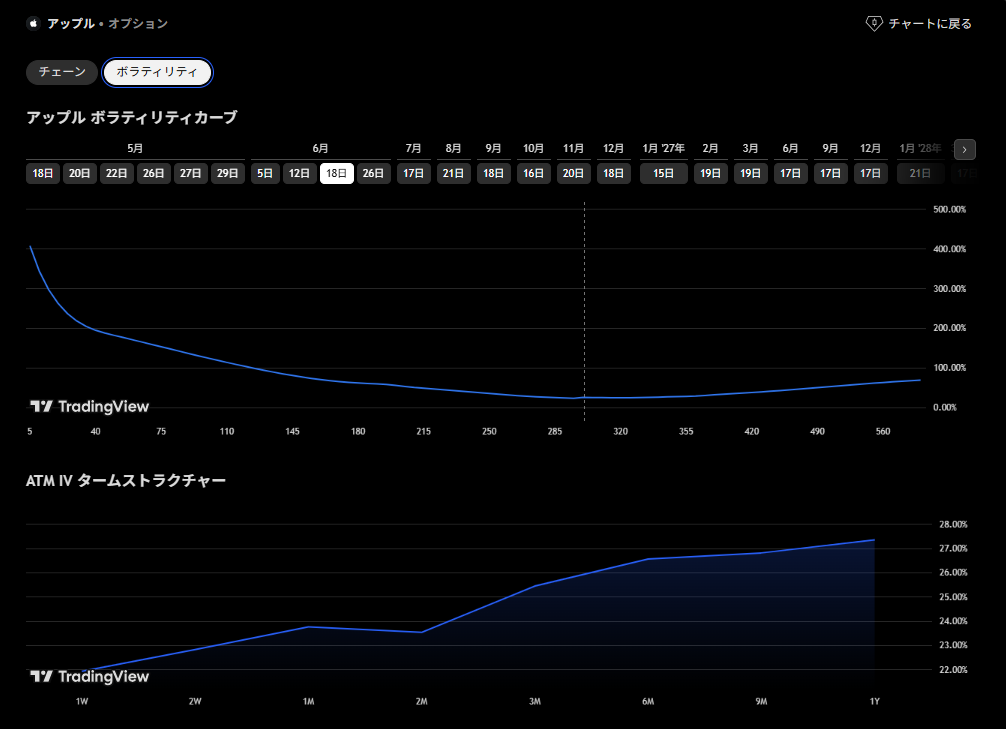Select the ボラティリティ tab

point(157,72)
